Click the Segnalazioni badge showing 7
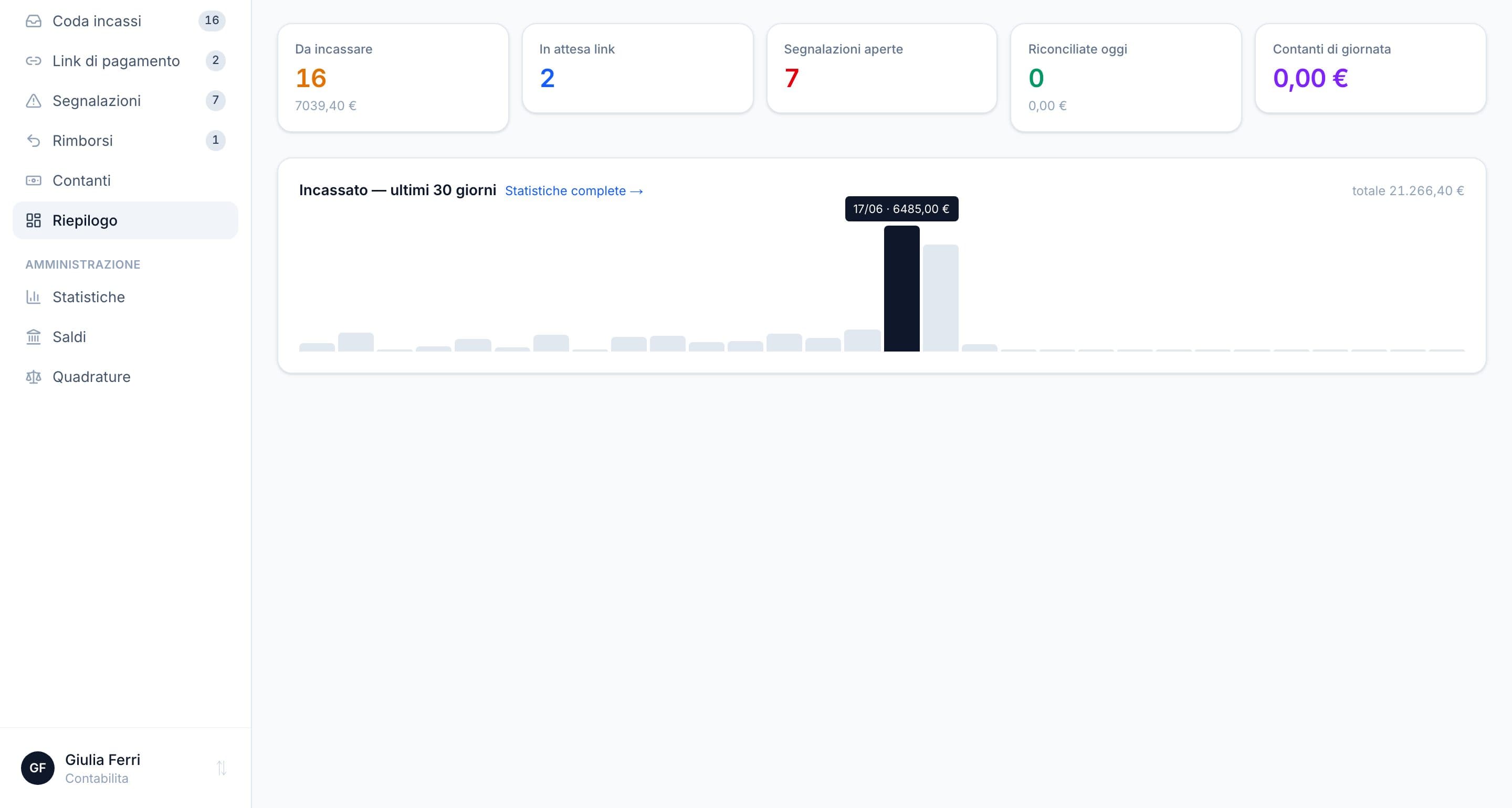This screenshot has height=808, width=1512. point(215,100)
